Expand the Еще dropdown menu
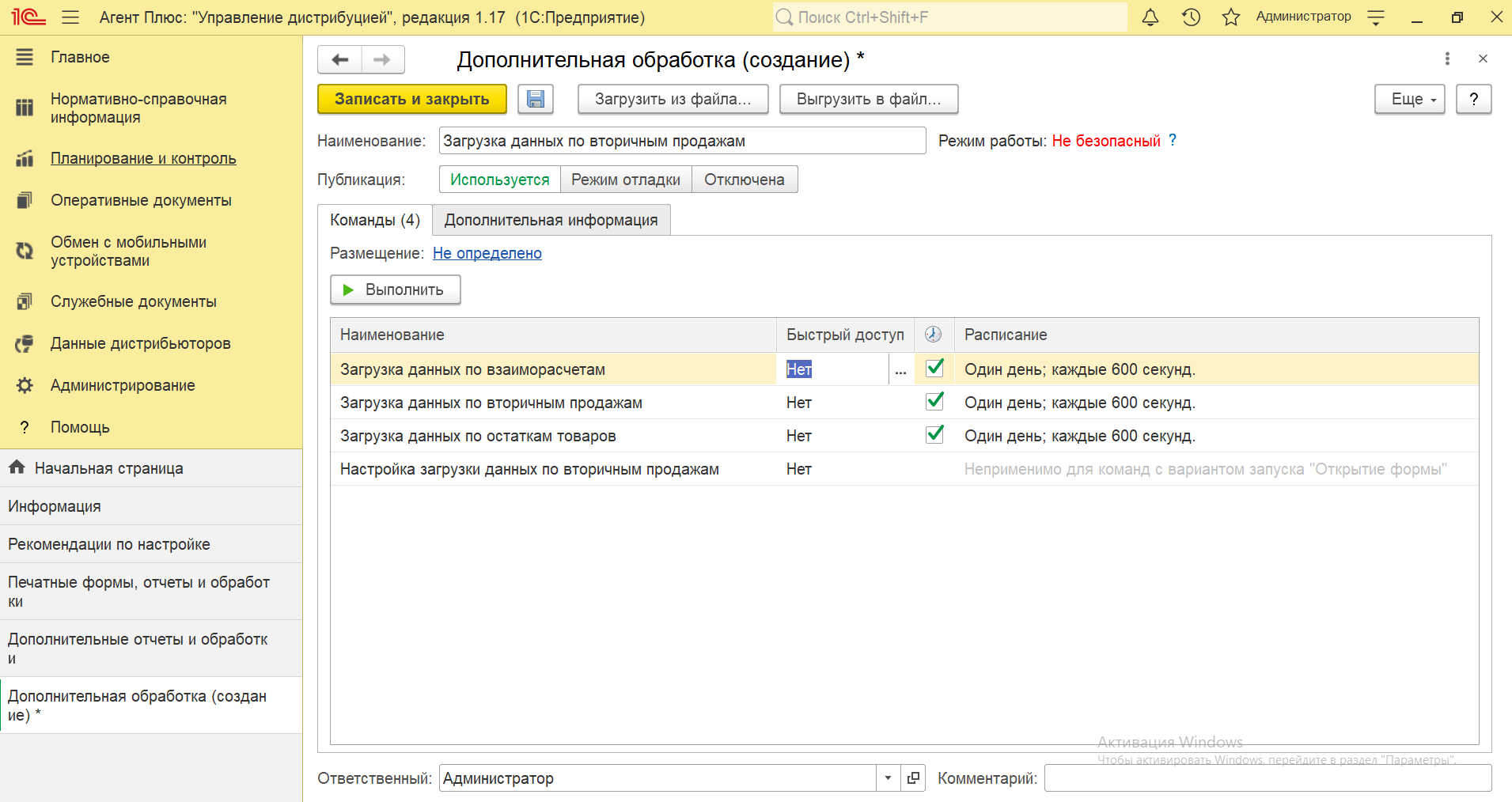Screen dimensions: 1512x802 click(1410, 99)
